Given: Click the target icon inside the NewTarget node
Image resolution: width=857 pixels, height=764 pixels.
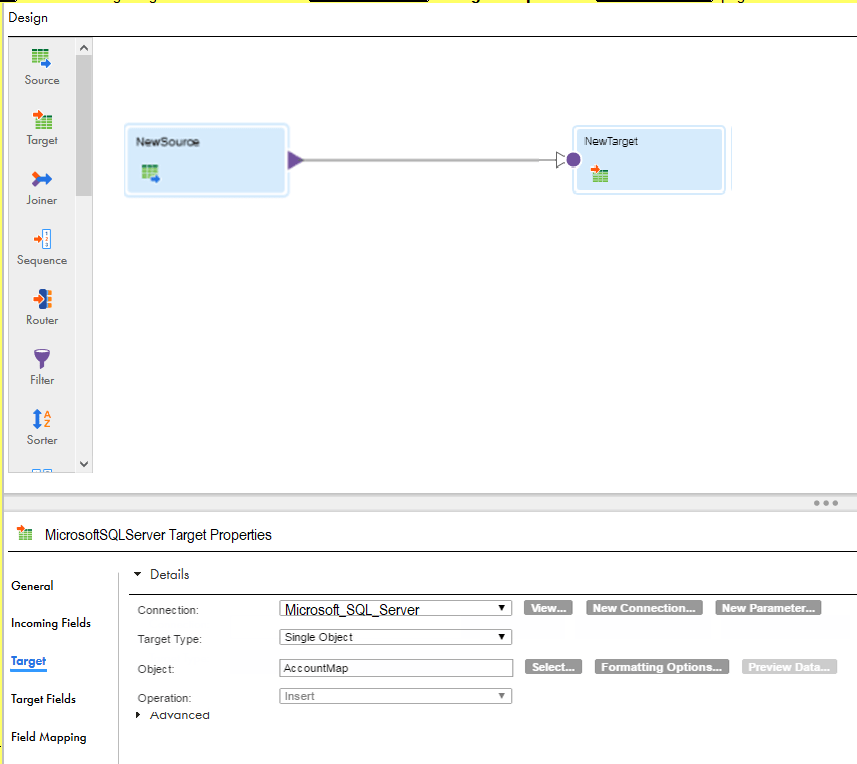Looking at the screenshot, I should coord(599,173).
